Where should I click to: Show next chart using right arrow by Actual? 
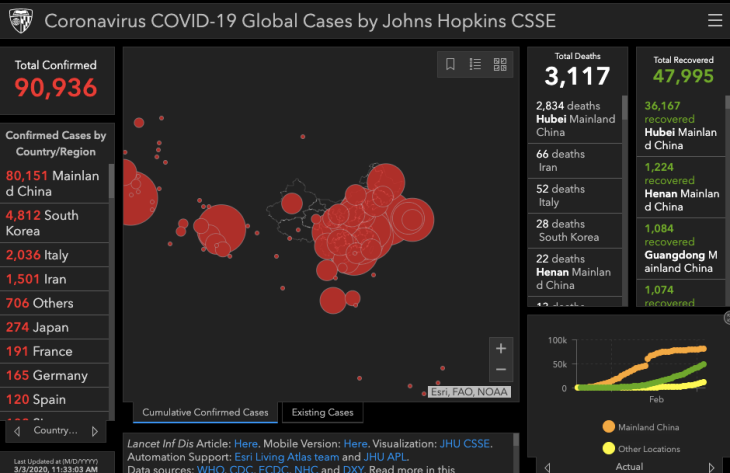tap(711, 467)
